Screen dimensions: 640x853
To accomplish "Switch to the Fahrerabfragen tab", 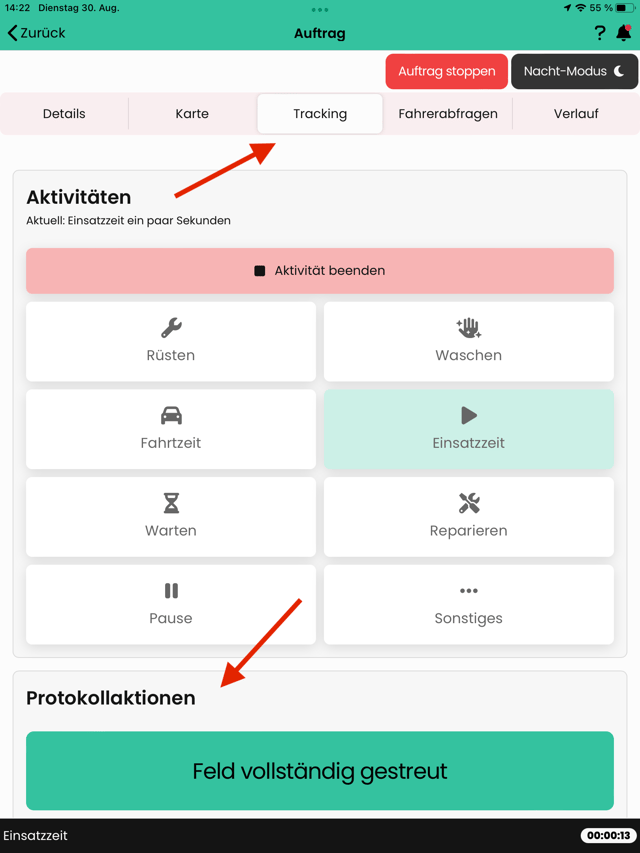I will 448,114.
